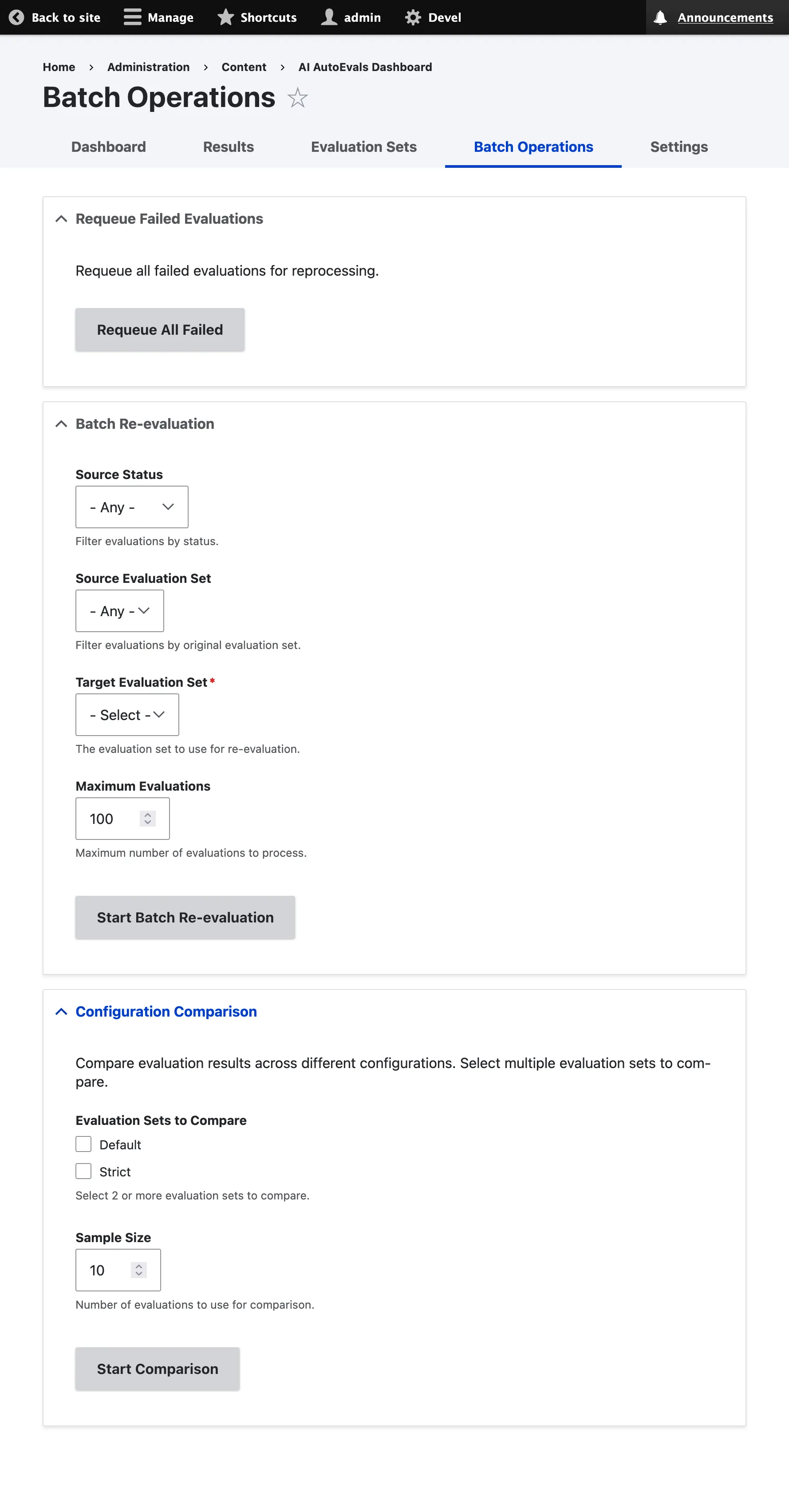Click the bell icon next to Announcements
Viewport: 789px width, 1512px height.
[x=659, y=17]
